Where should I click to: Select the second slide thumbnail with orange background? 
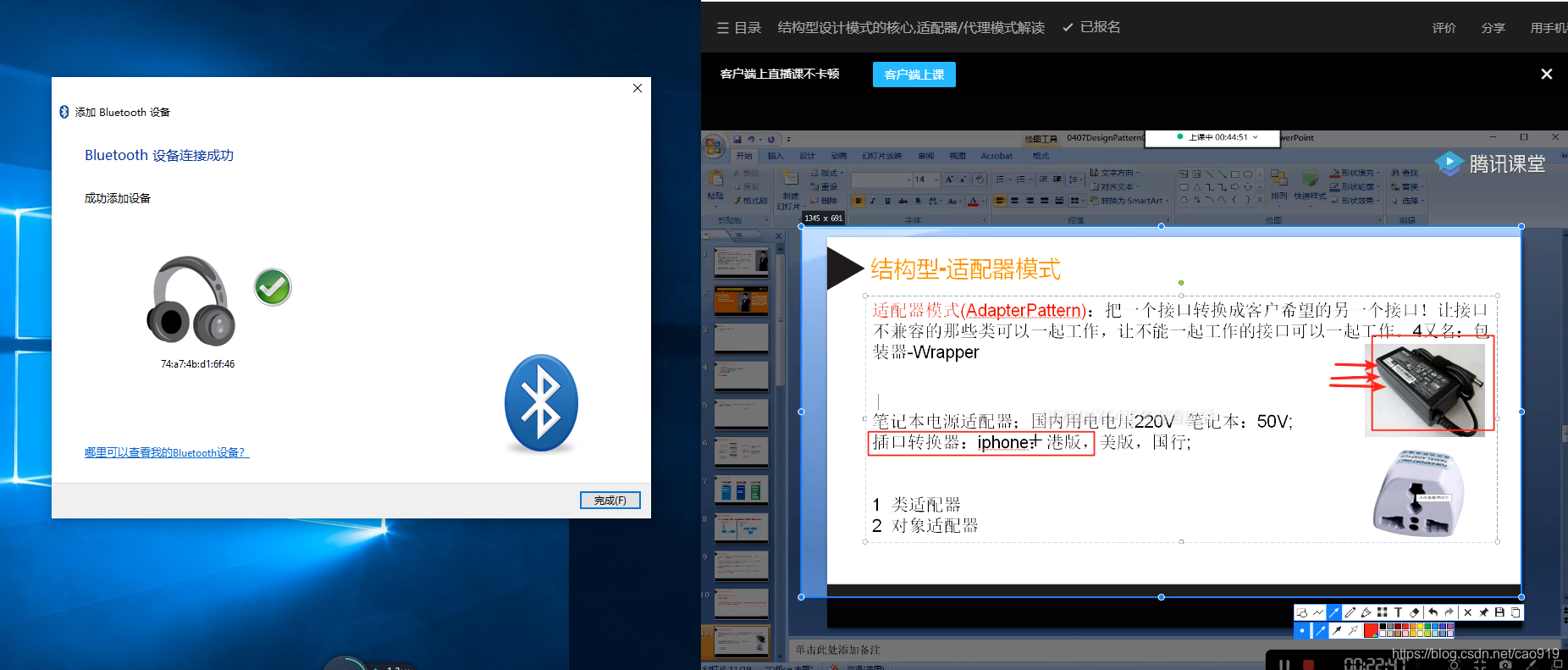pos(741,301)
